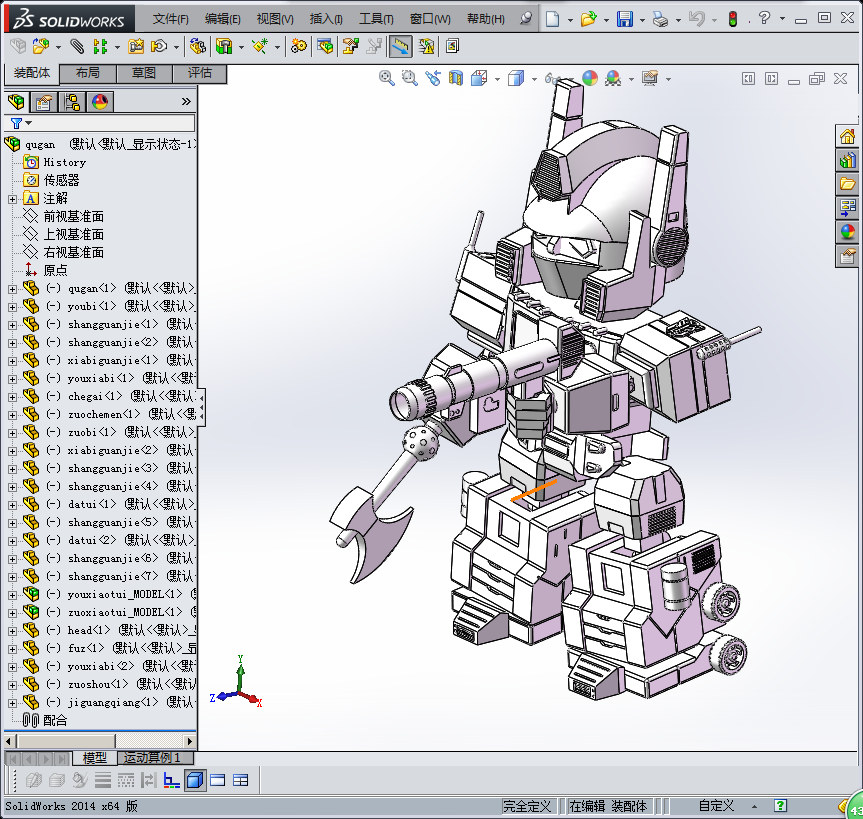
Task: Select the 配合 mates folder
Action: coord(54,720)
